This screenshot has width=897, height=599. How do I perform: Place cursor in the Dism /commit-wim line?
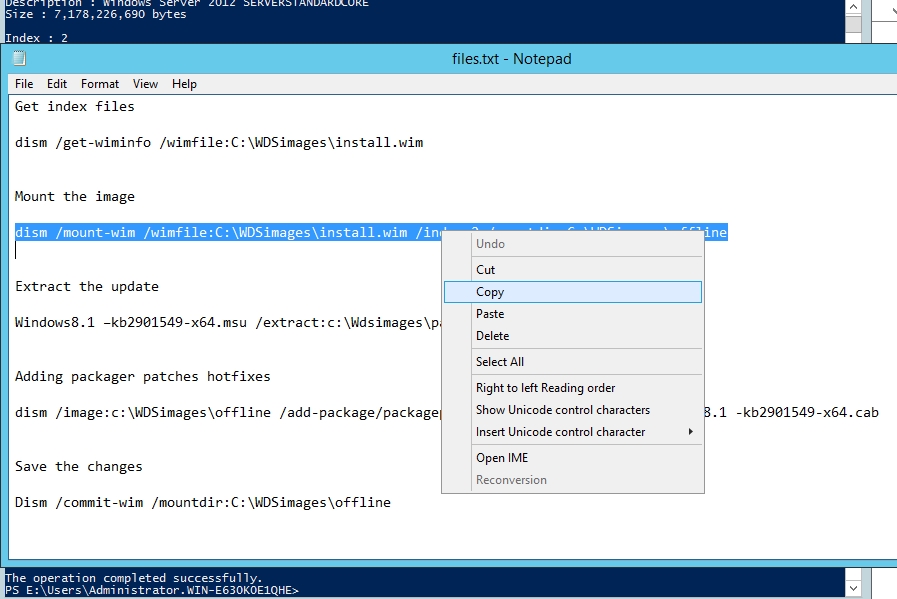(x=202, y=502)
